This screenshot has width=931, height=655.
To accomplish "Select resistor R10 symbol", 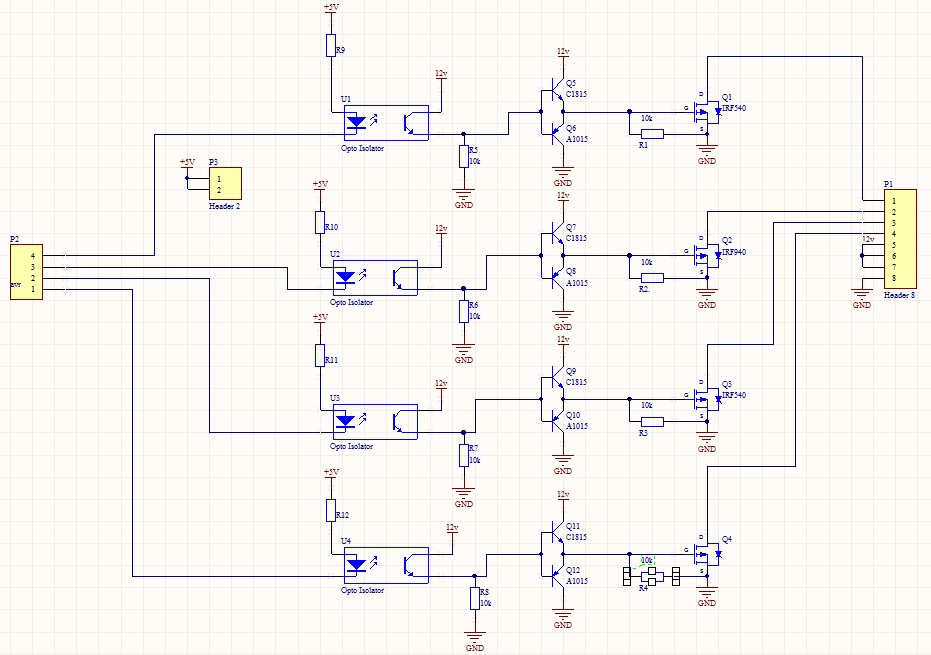I will pos(320,222).
